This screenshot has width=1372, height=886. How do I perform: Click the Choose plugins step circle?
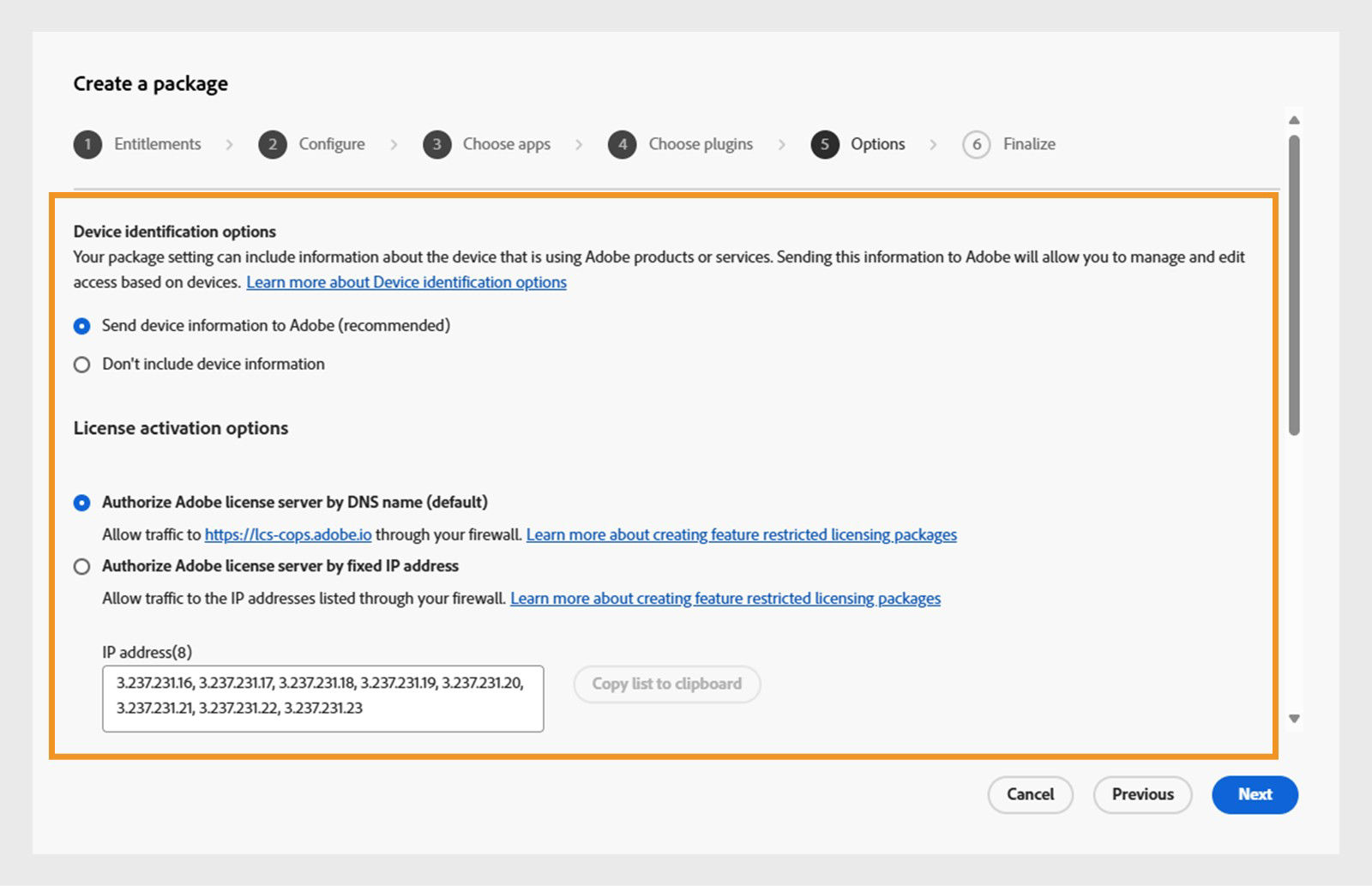(x=623, y=144)
